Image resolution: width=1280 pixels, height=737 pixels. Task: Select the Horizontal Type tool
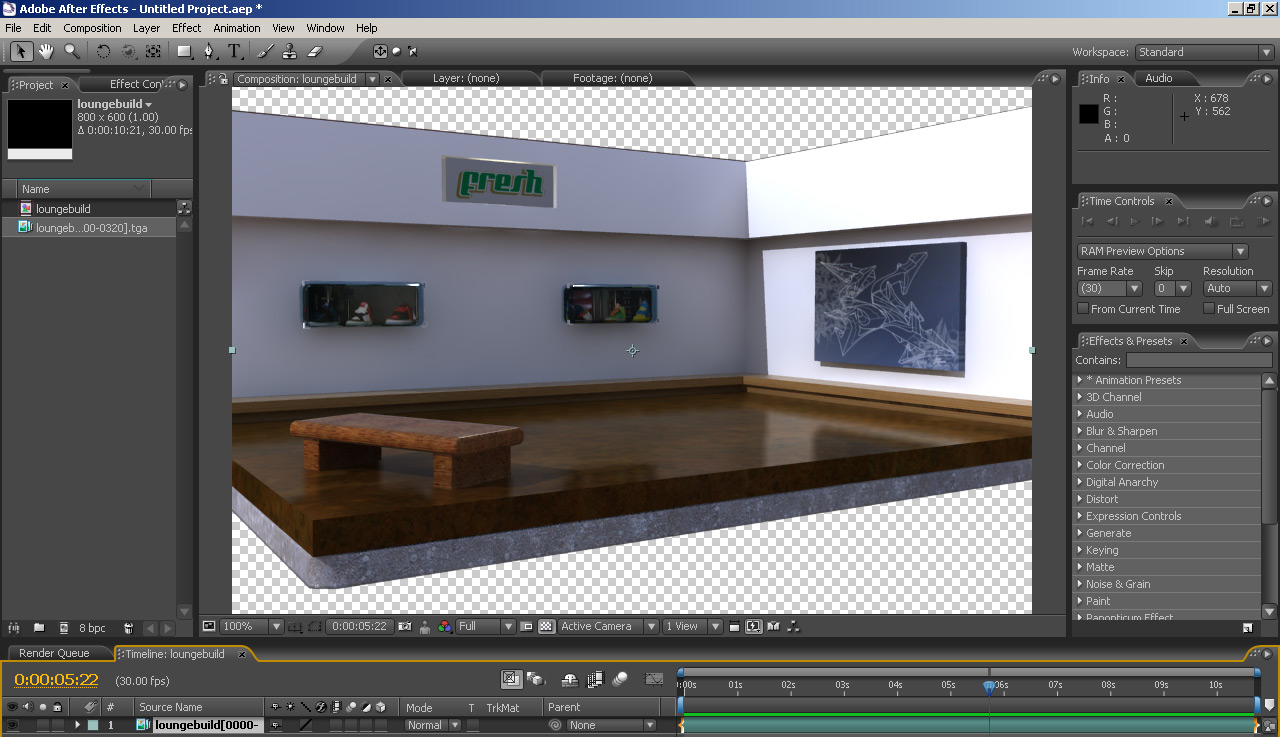[234, 51]
